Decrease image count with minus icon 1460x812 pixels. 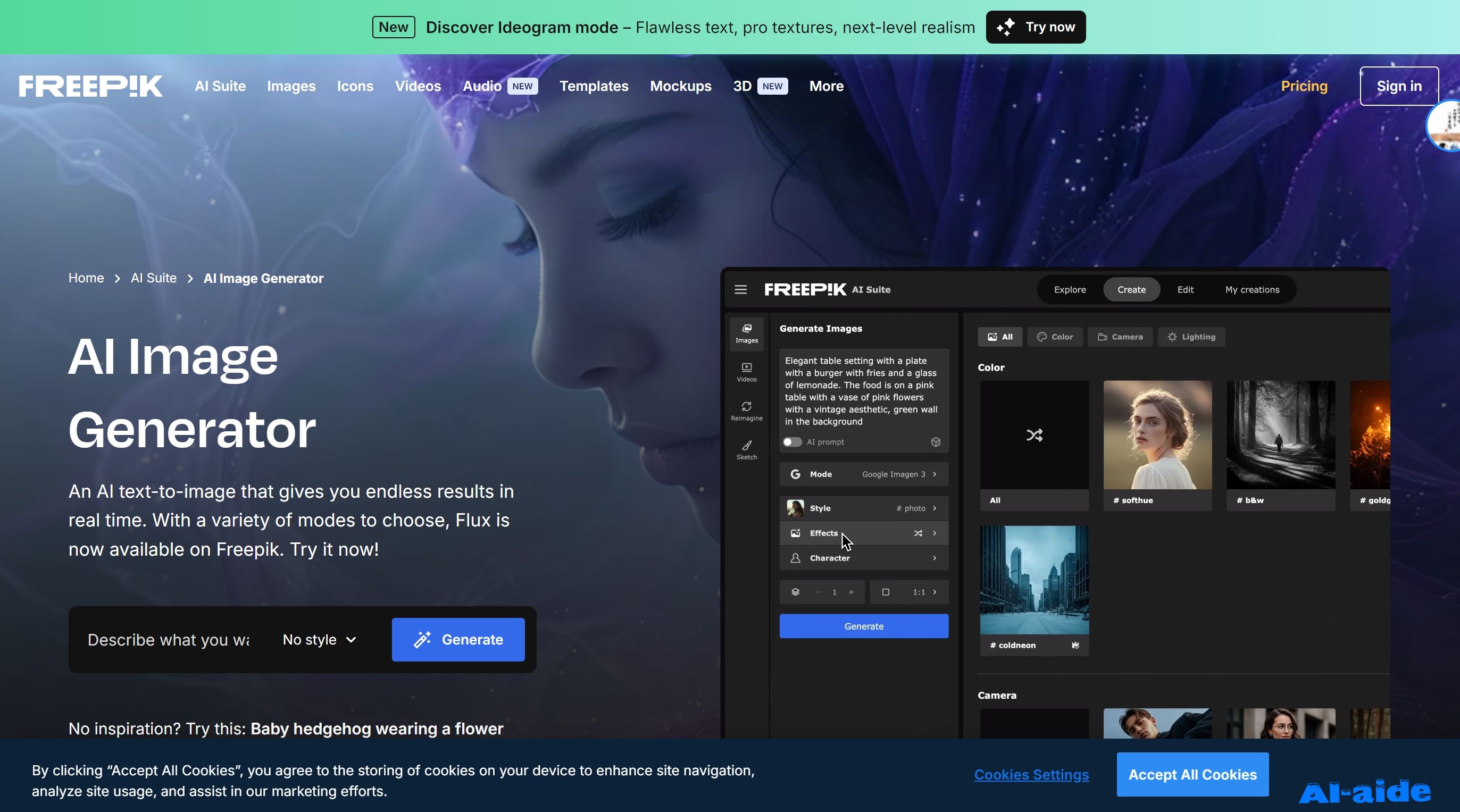pos(818,591)
